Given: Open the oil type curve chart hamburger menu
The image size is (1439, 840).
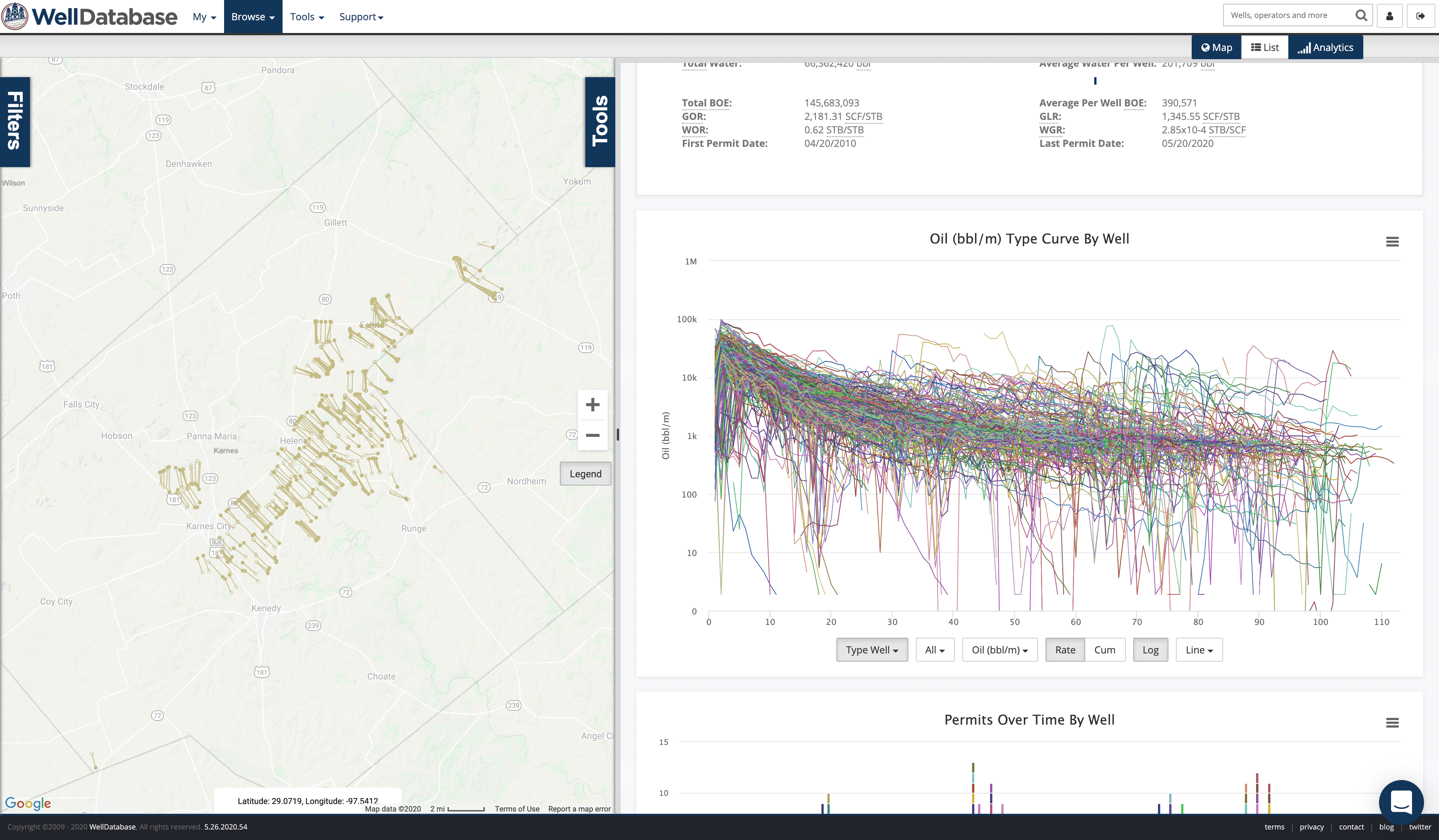Looking at the screenshot, I should pos(1392,242).
